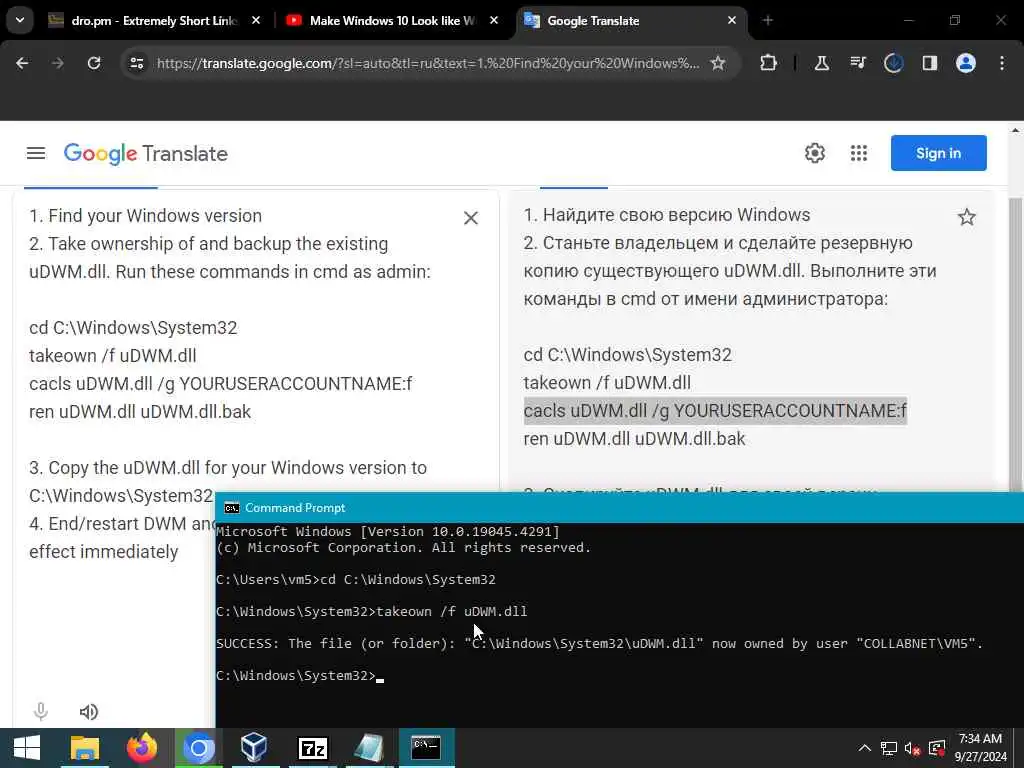Click the Google Translate logo
1024x768 pixels.
coord(146,153)
